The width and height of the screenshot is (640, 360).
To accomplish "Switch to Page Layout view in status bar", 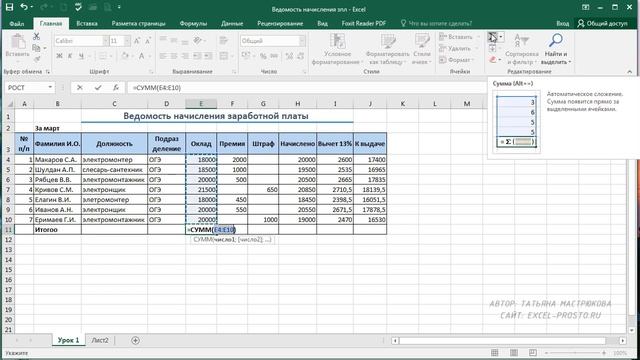I will click(514, 352).
